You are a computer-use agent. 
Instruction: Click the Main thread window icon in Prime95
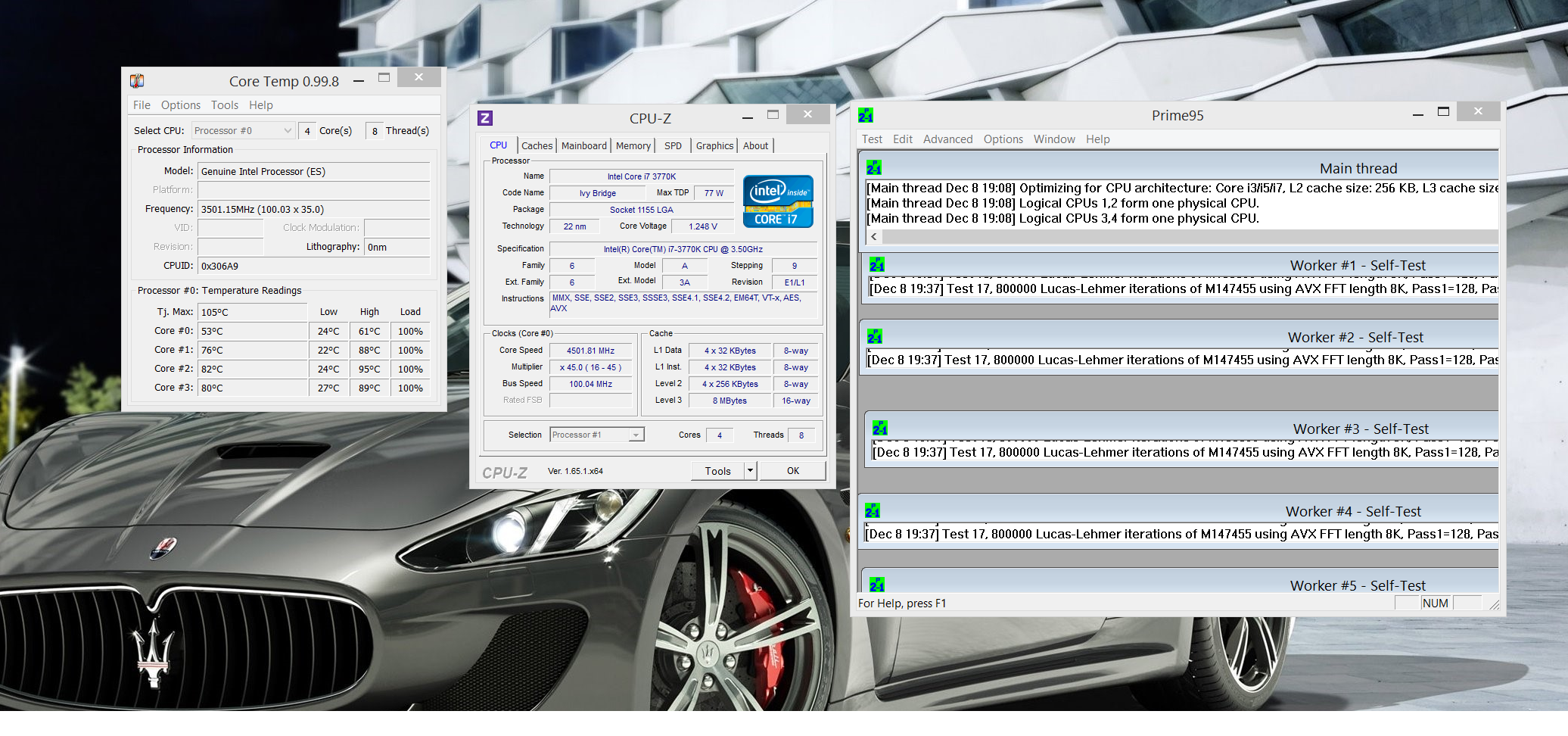874,168
